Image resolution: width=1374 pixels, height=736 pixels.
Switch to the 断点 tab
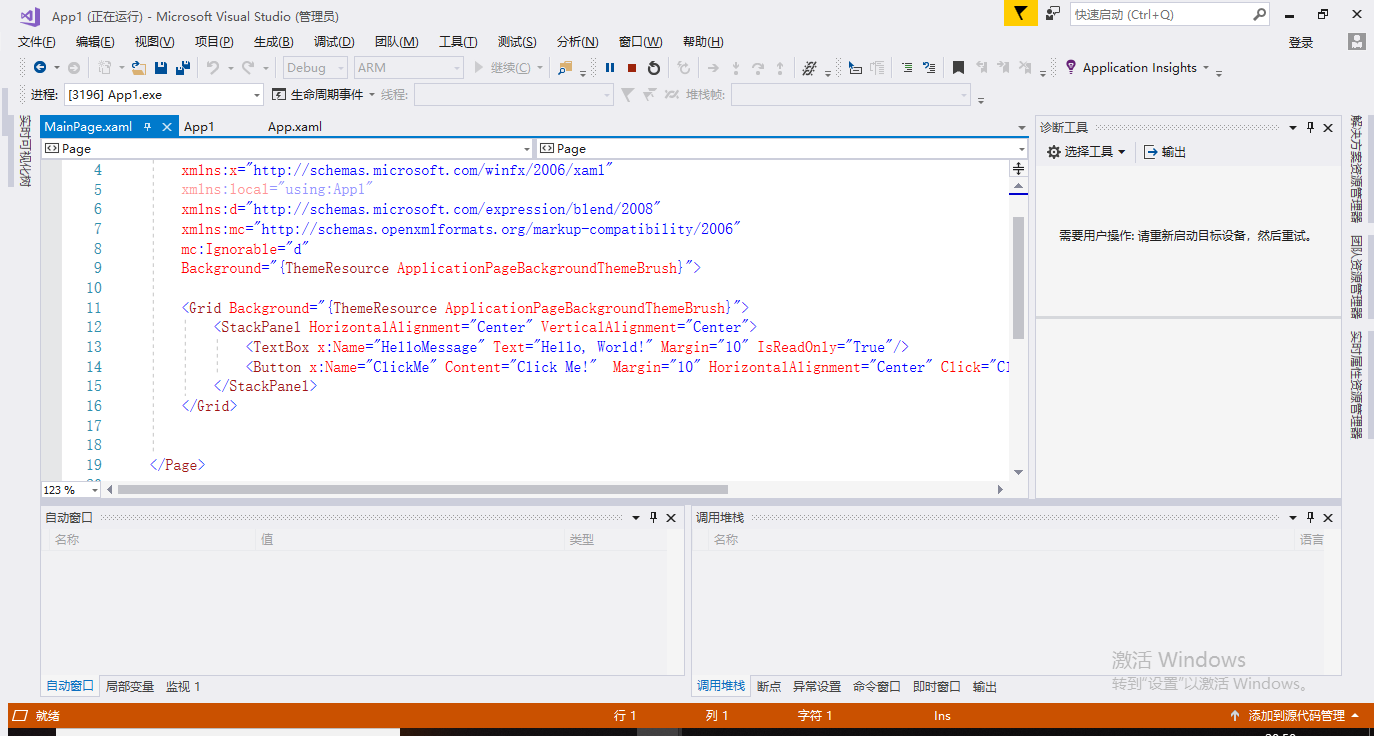point(769,686)
